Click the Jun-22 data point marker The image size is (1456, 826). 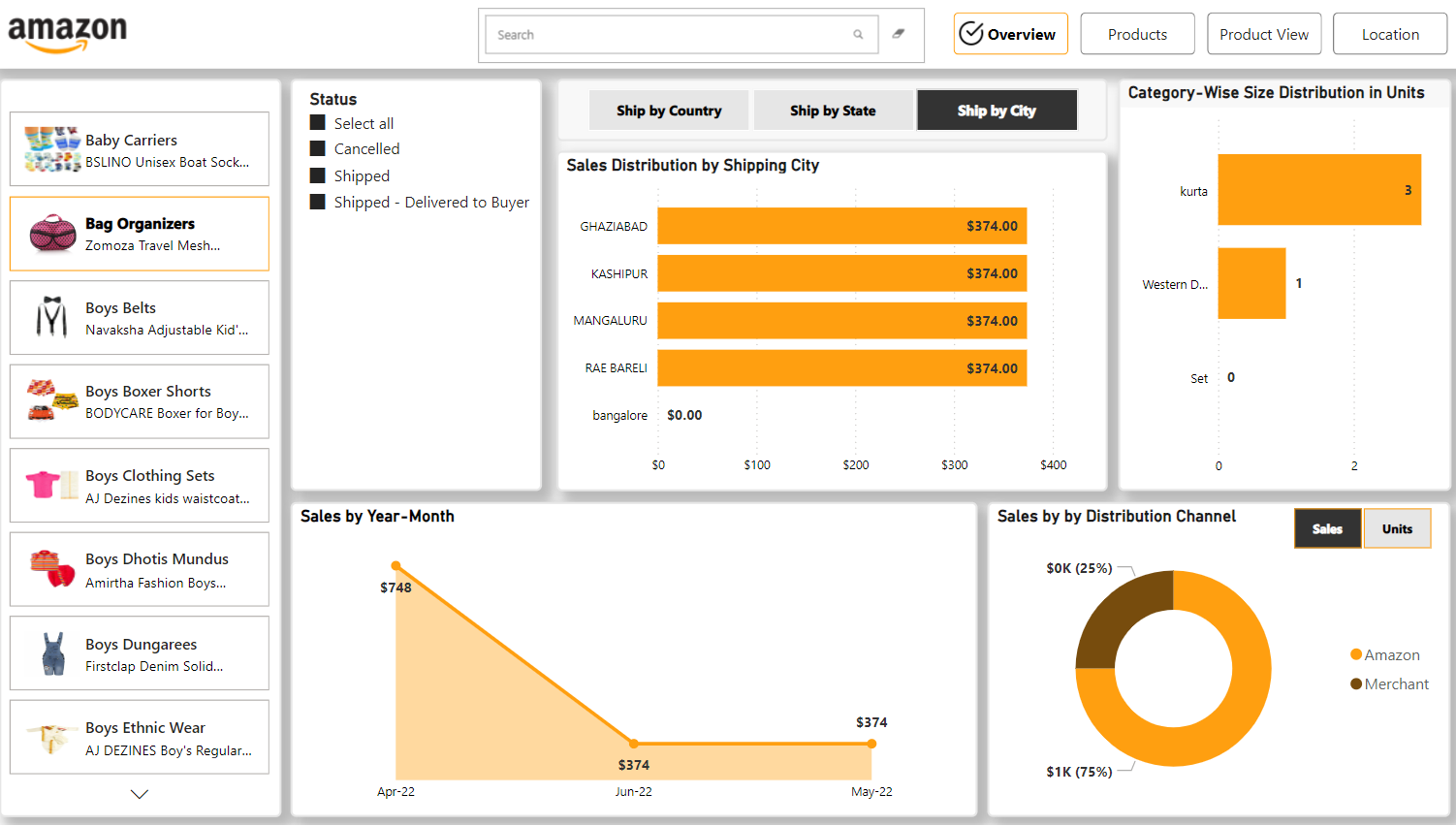pyautogui.click(x=634, y=744)
